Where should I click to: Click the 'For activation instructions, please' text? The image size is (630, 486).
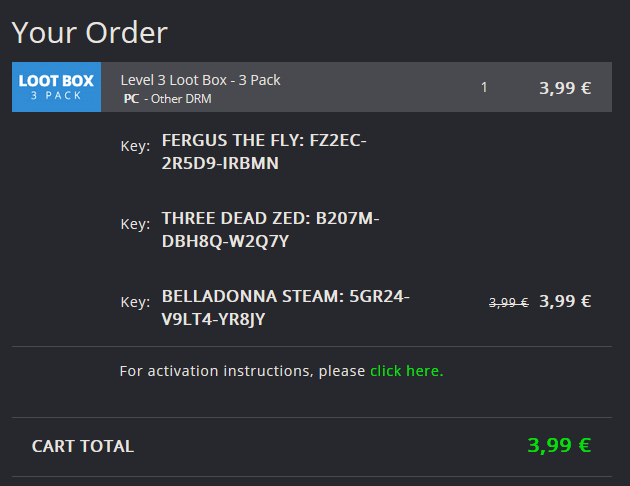point(242,371)
